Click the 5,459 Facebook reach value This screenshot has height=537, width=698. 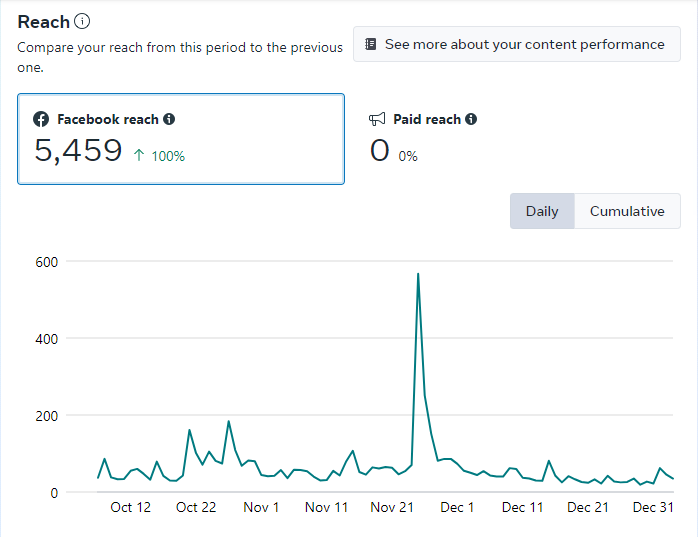(x=78, y=151)
